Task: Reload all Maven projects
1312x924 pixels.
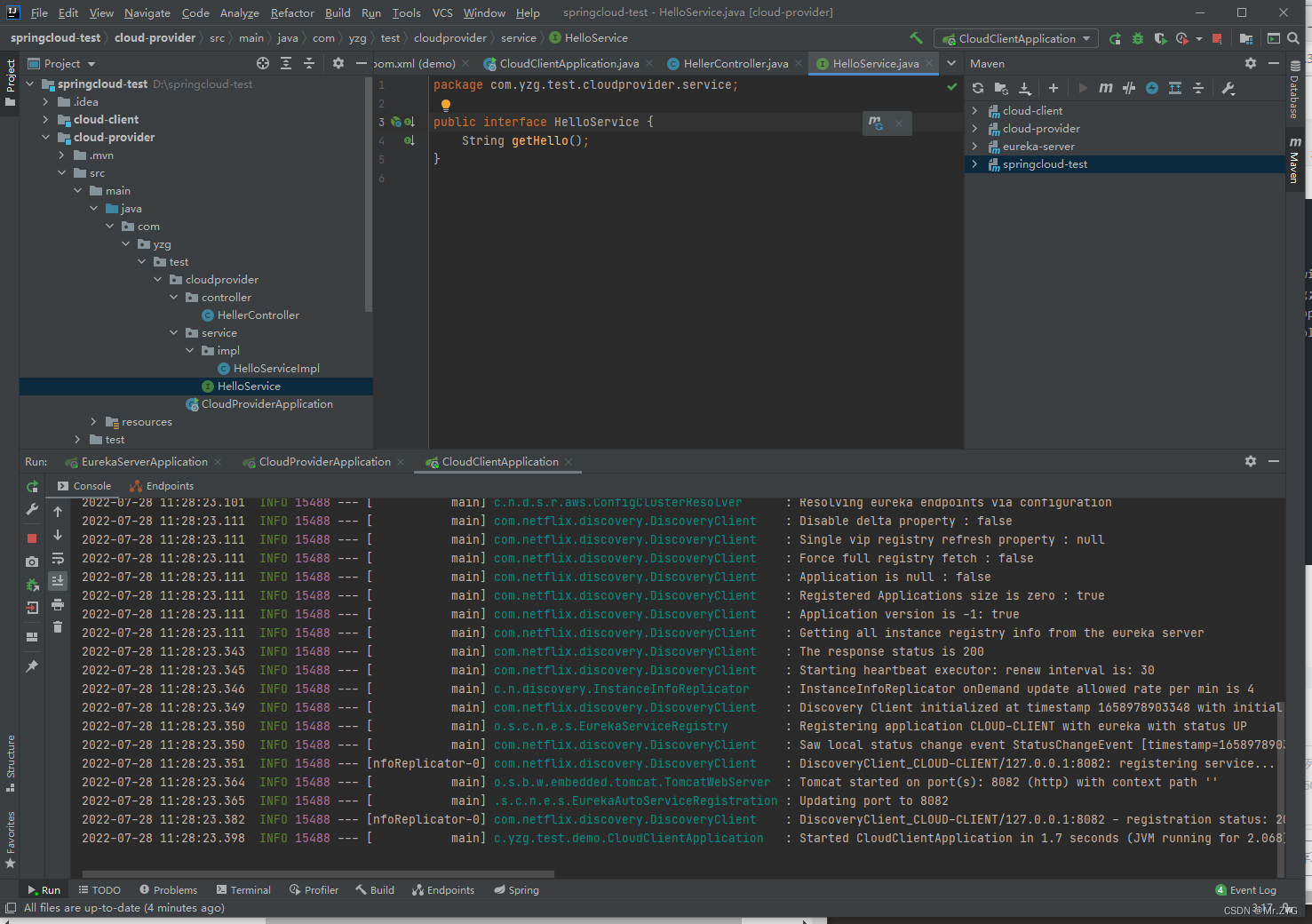Action: point(978,88)
